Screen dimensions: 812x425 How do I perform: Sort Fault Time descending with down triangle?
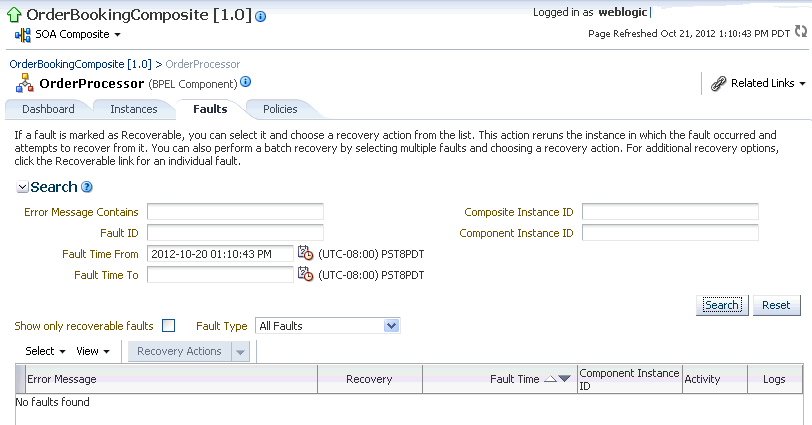click(564, 379)
